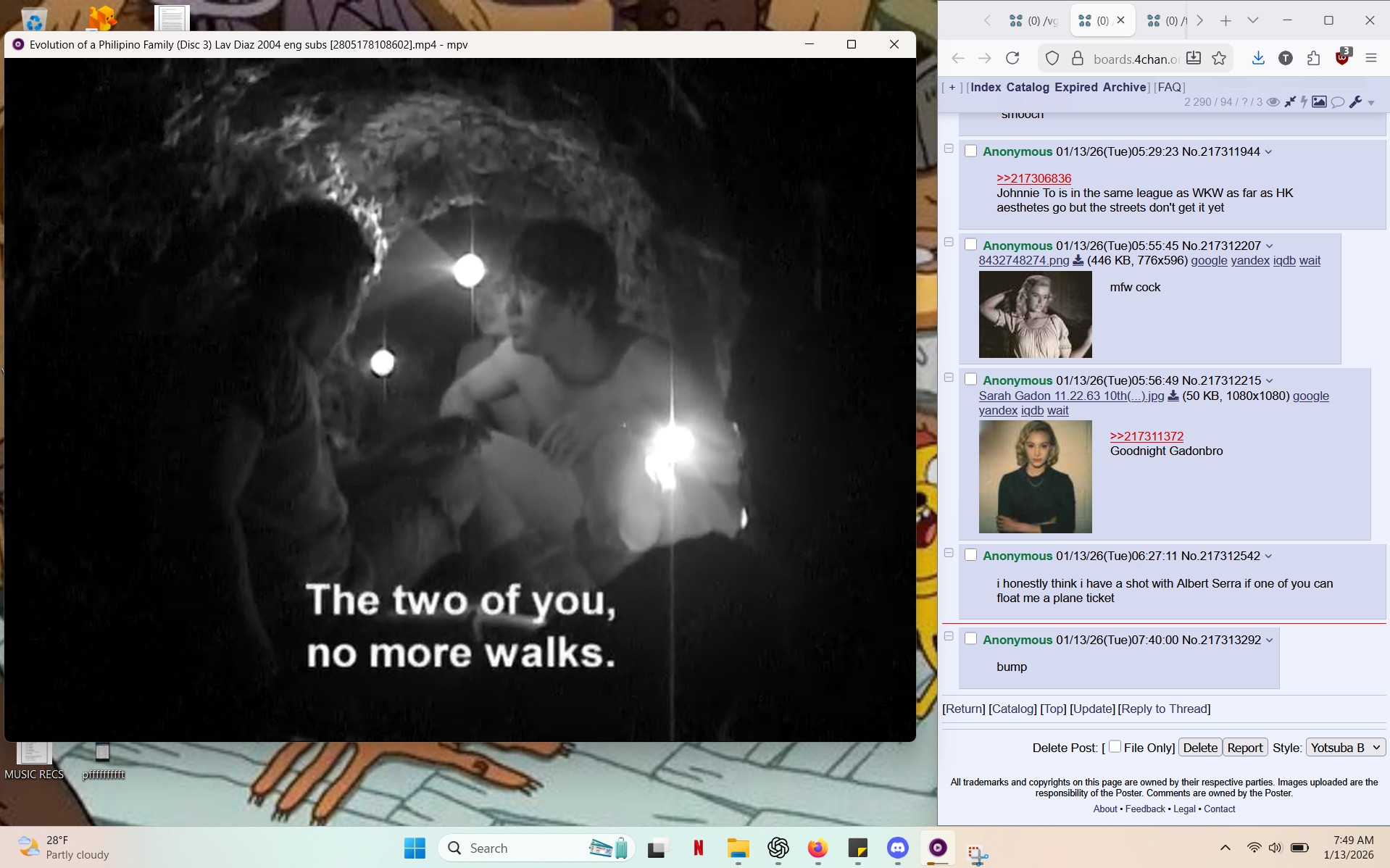Click the thread watcher eye icon

pyautogui.click(x=1273, y=102)
